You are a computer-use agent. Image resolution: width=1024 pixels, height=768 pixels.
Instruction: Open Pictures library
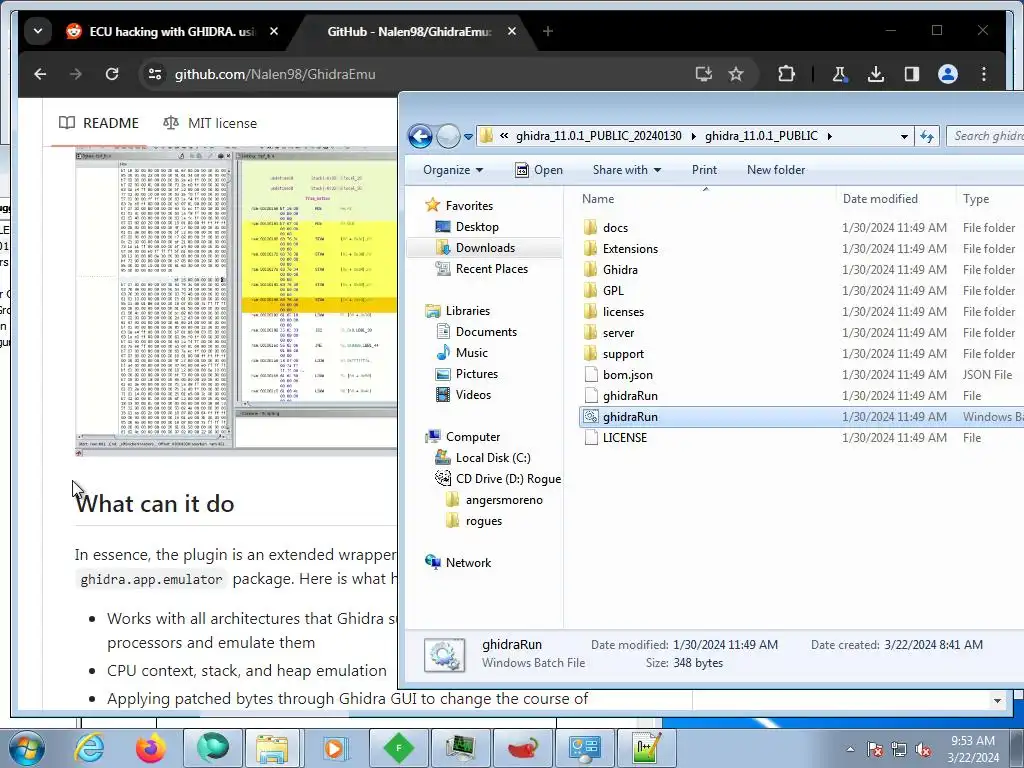point(476,374)
